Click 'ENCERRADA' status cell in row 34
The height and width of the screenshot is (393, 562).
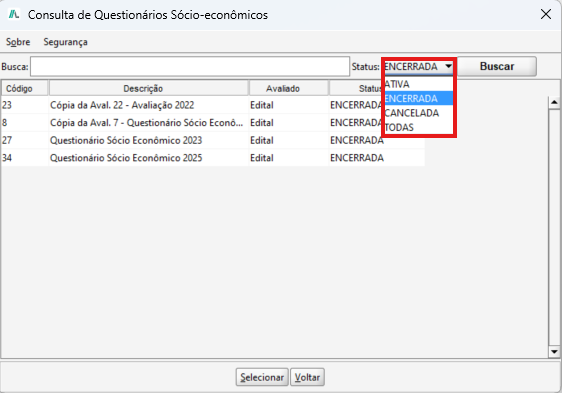[x=377, y=158]
